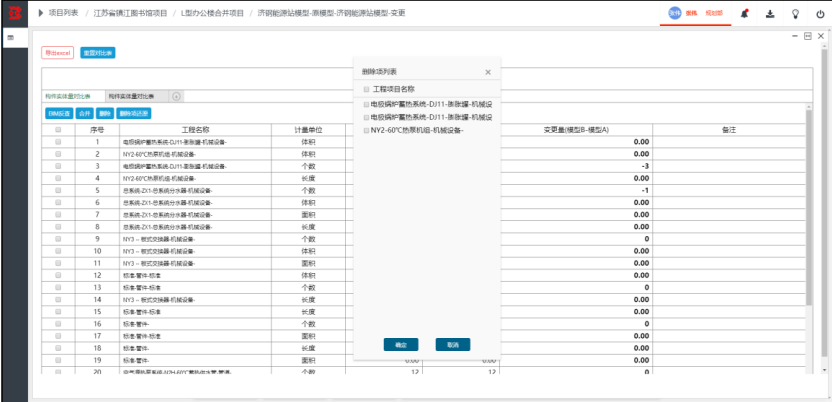This screenshot has width=832, height=402.
Task: Click 济钢能源站模型 breadcrumb entry
Action: tap(332, 13)
